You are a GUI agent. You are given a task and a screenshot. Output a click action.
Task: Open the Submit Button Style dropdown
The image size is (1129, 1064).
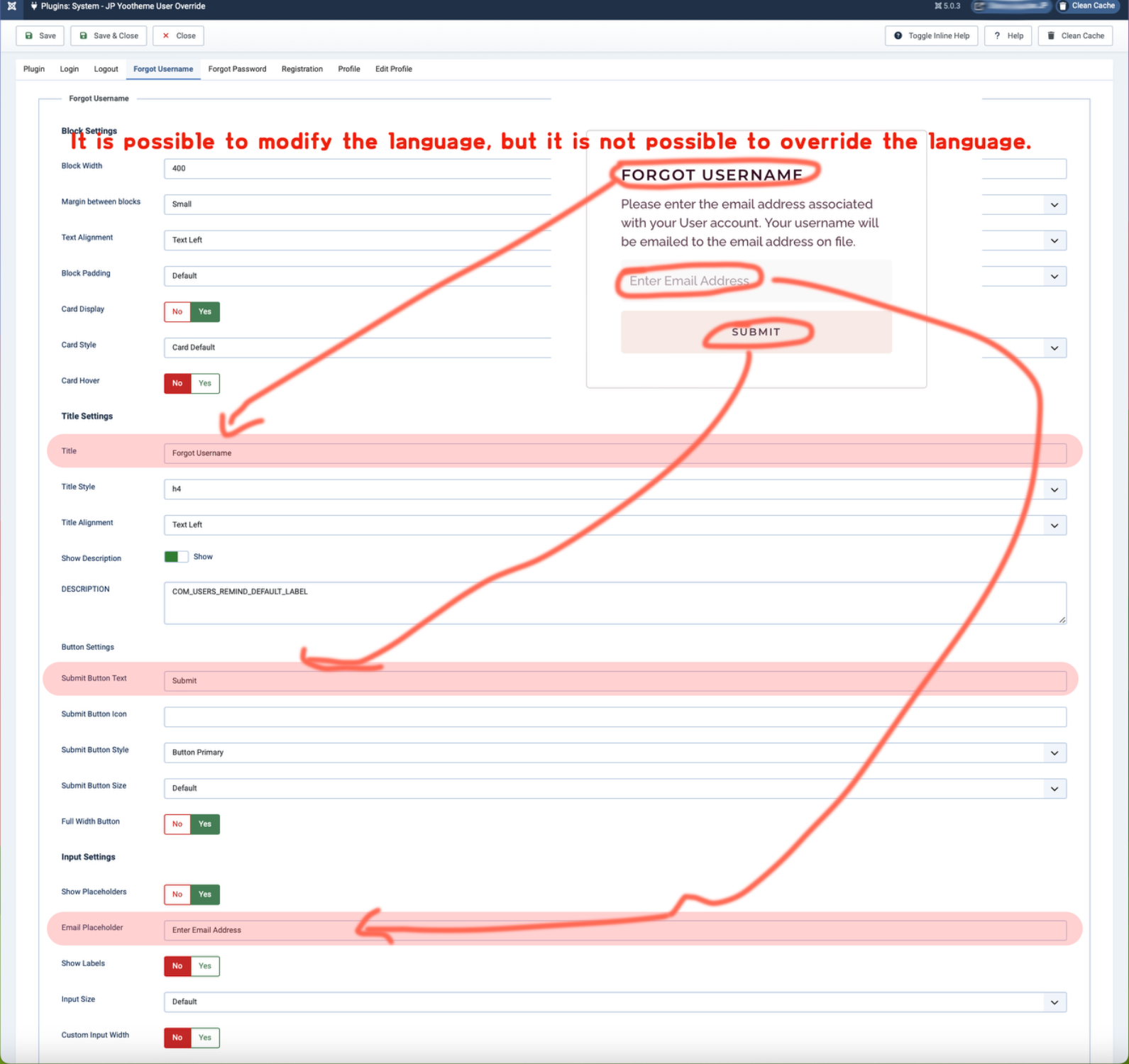point(615,753)
